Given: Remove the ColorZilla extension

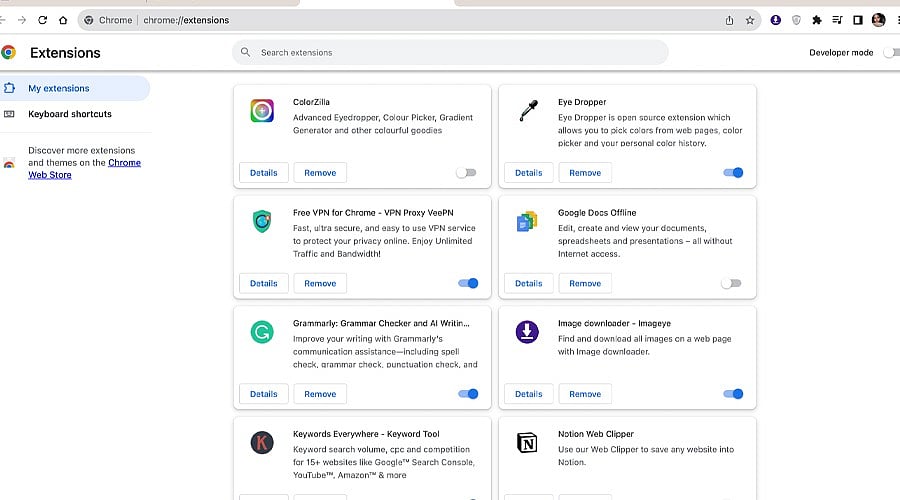Looking at the screenshot, I should (x=320, y=173).
